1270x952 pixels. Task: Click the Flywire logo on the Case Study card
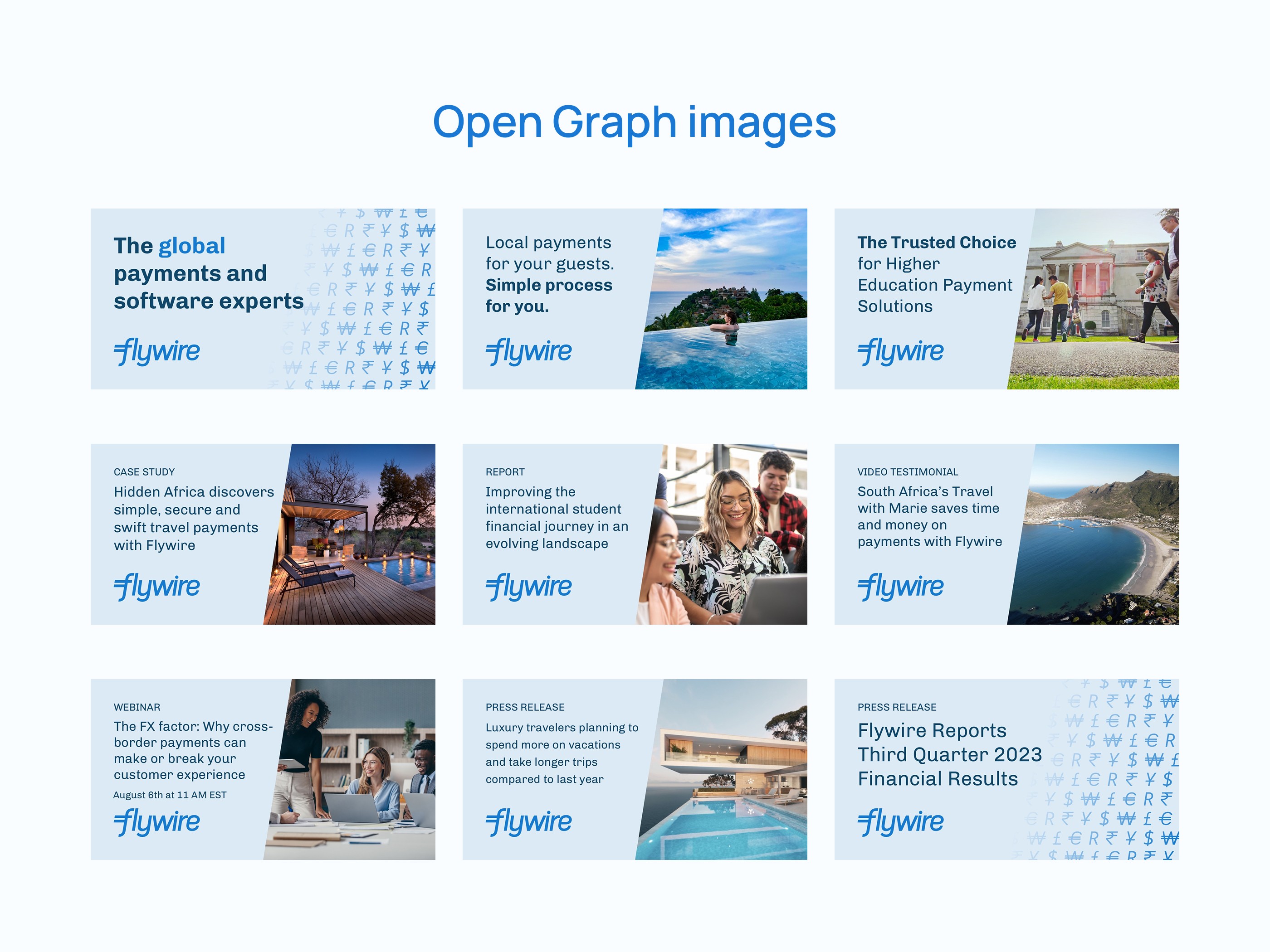click(157, 587)
